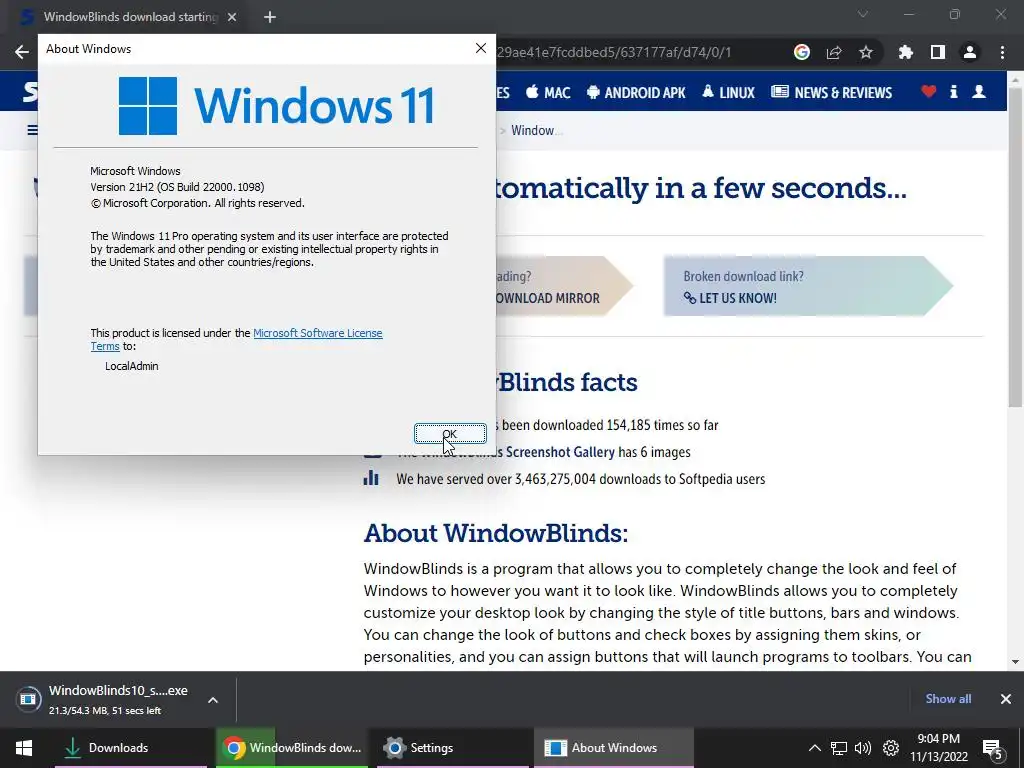Show hidden system tray icons
1024x768 pixels.
(814, 748)
